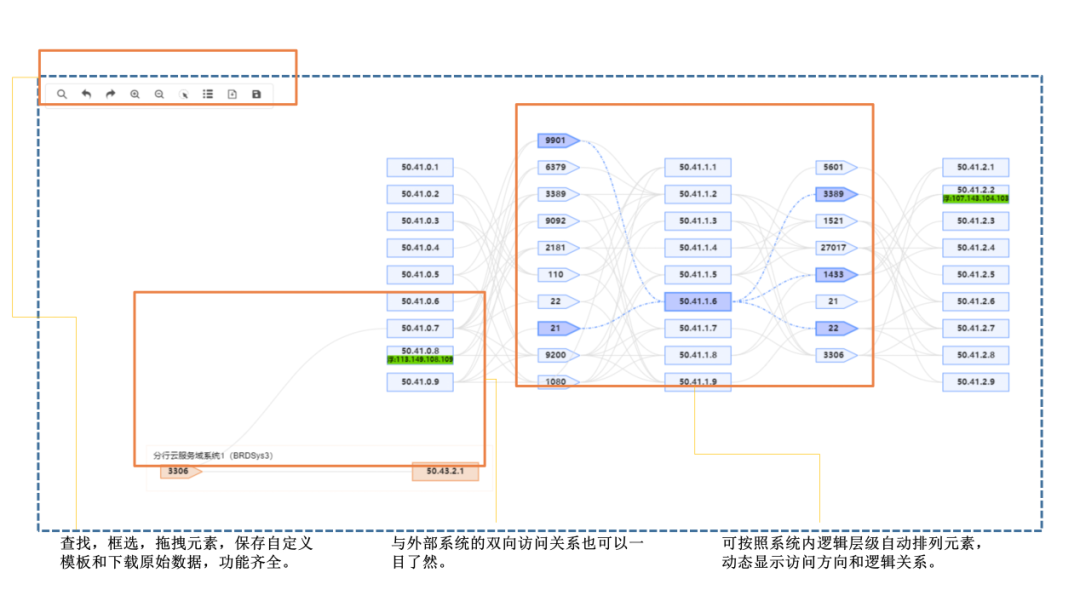Image resolution: width=1080 pixels, height=607 pixels.
Task: Save the template with the floppy disk icon
Action: click(257, 94)
